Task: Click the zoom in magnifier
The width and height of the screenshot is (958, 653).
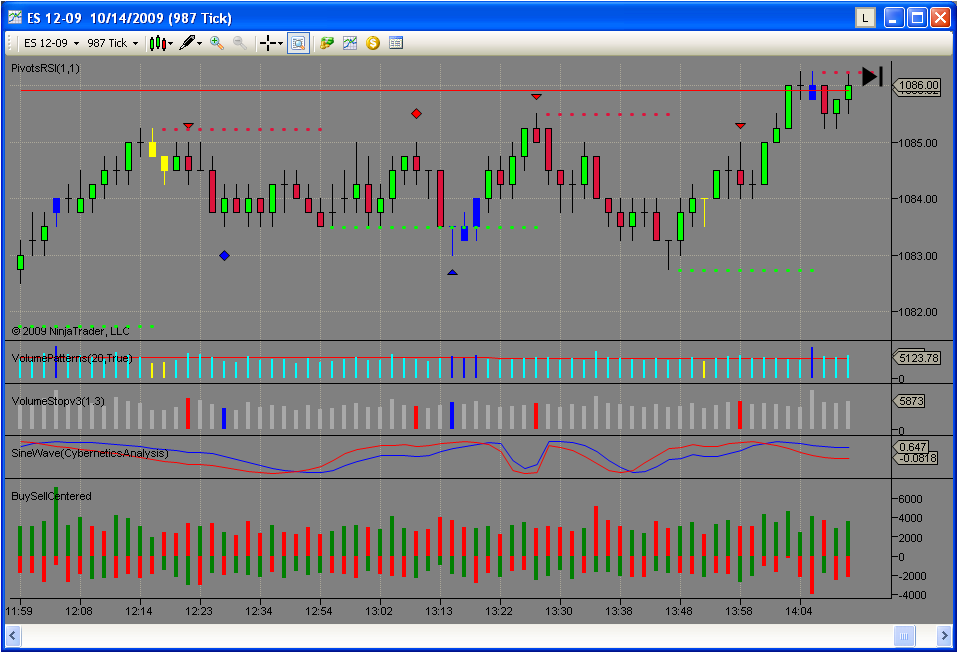Action: (x=217, y=43)
